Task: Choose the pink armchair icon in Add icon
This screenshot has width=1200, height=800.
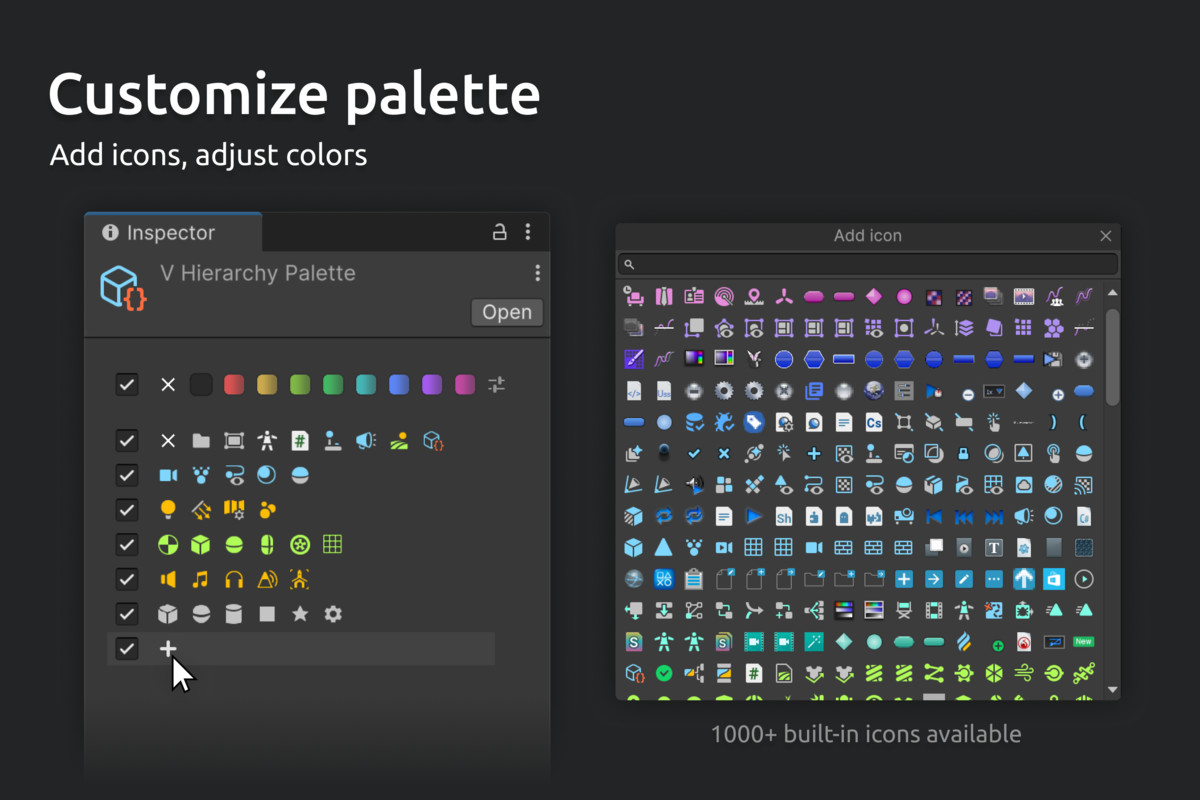Action: pyautogui.click(x=634, y=296)
